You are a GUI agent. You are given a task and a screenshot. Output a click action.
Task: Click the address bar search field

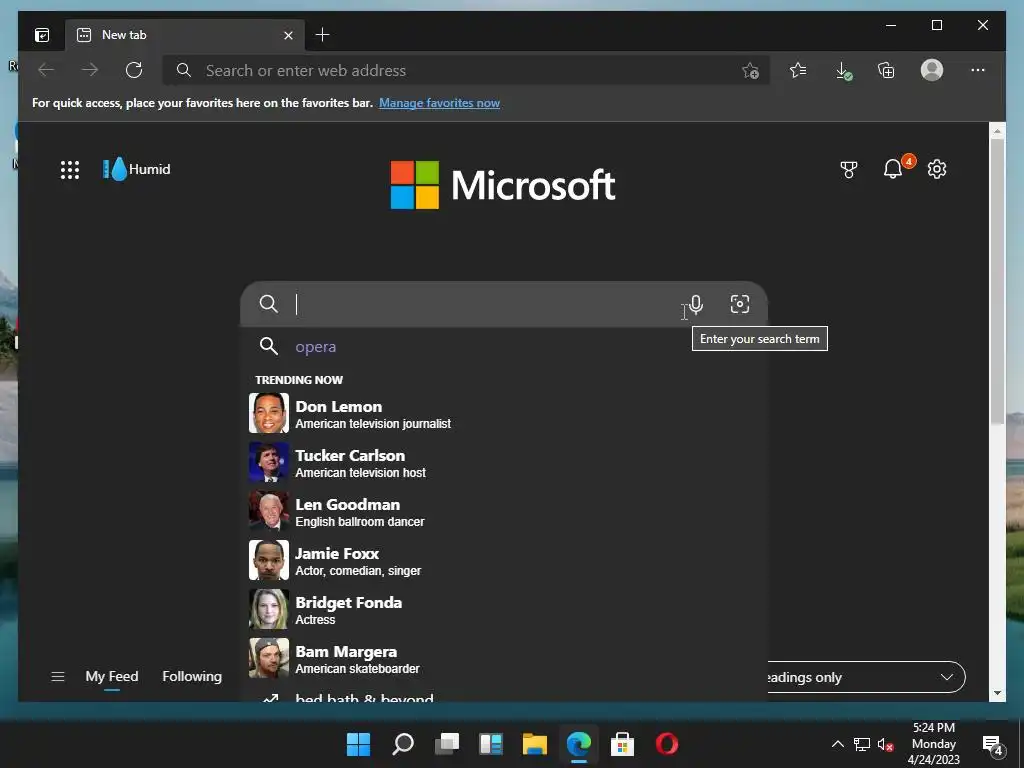(x=466, y=71)
